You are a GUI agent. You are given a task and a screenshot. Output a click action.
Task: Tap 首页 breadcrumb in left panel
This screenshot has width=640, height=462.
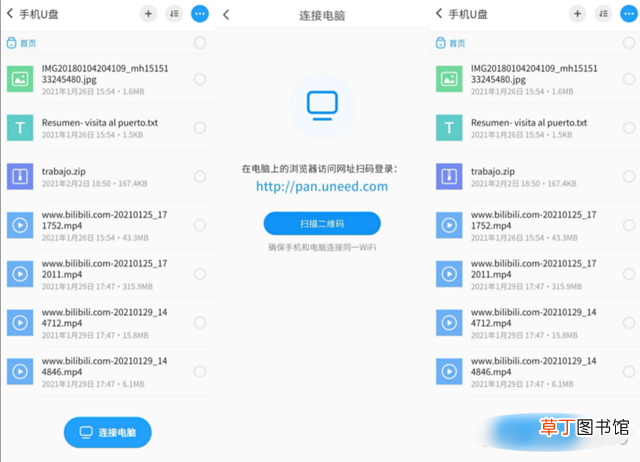[x=22, y=43]
